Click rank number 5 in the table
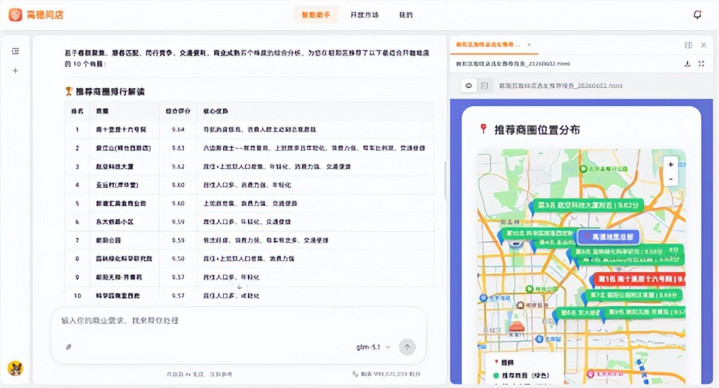The width and height of the screenshot is (719, 388). click(77, 203)
